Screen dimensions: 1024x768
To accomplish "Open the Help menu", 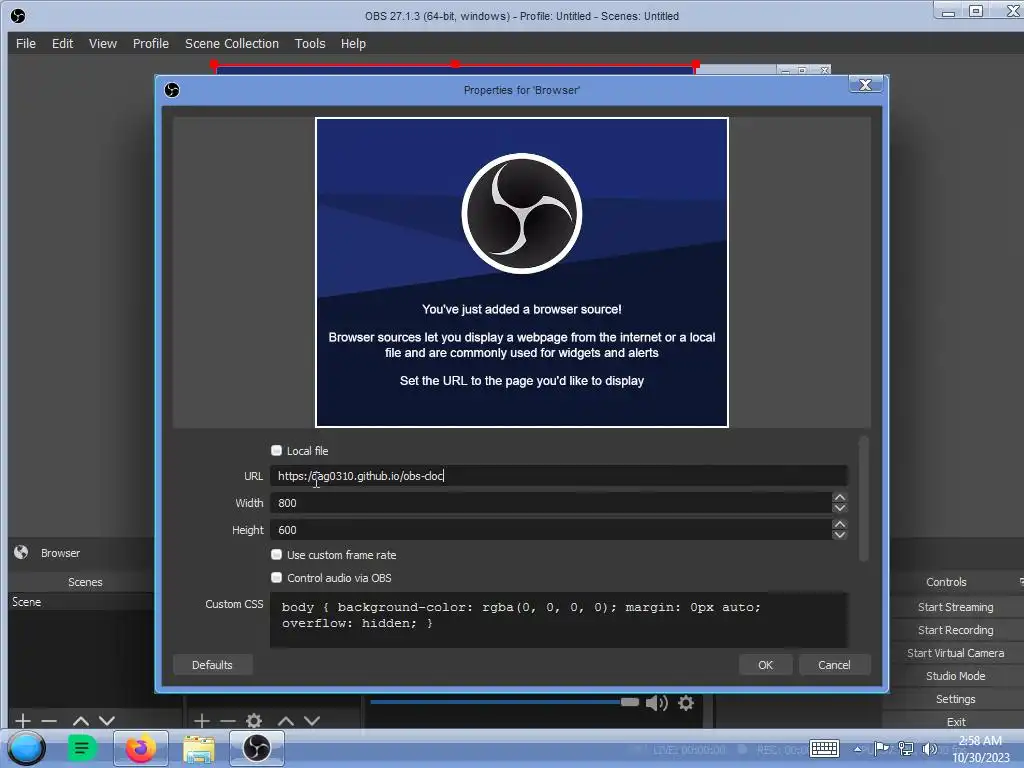I will [x=353, y=44].
